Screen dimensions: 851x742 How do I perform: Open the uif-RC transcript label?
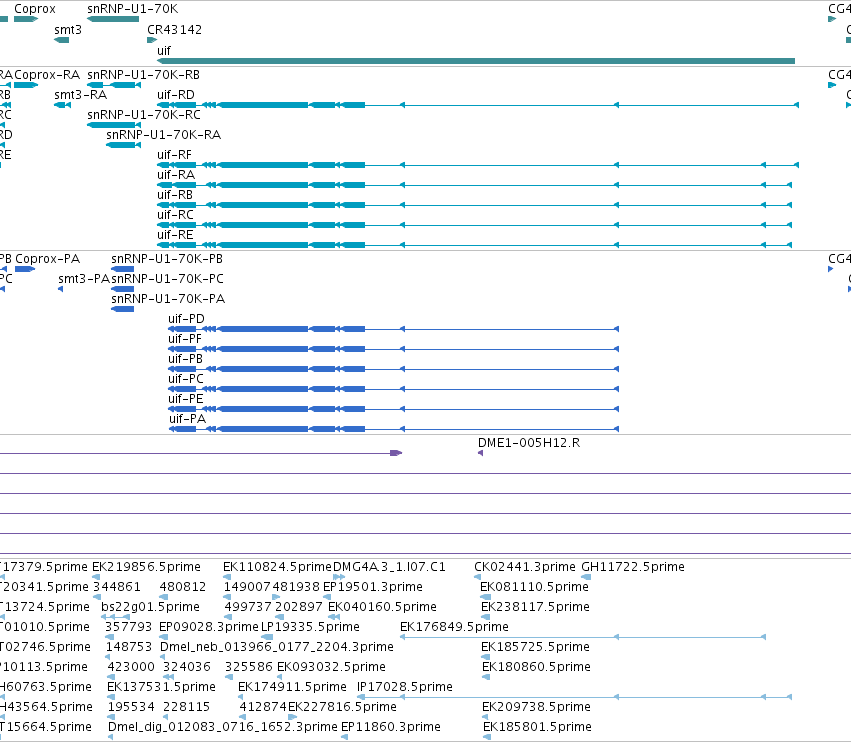(x=175, y=215)
